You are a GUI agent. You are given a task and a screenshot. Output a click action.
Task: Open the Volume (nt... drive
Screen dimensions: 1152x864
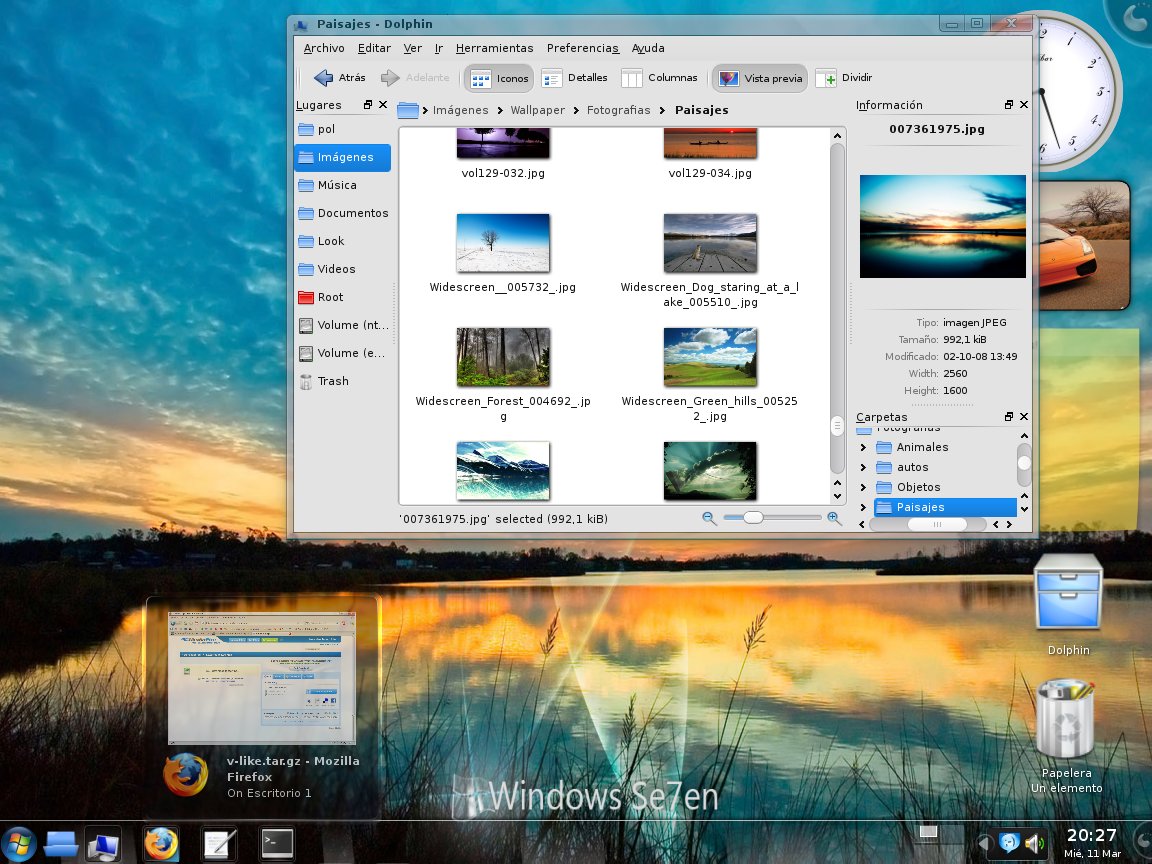coord(342,325)
